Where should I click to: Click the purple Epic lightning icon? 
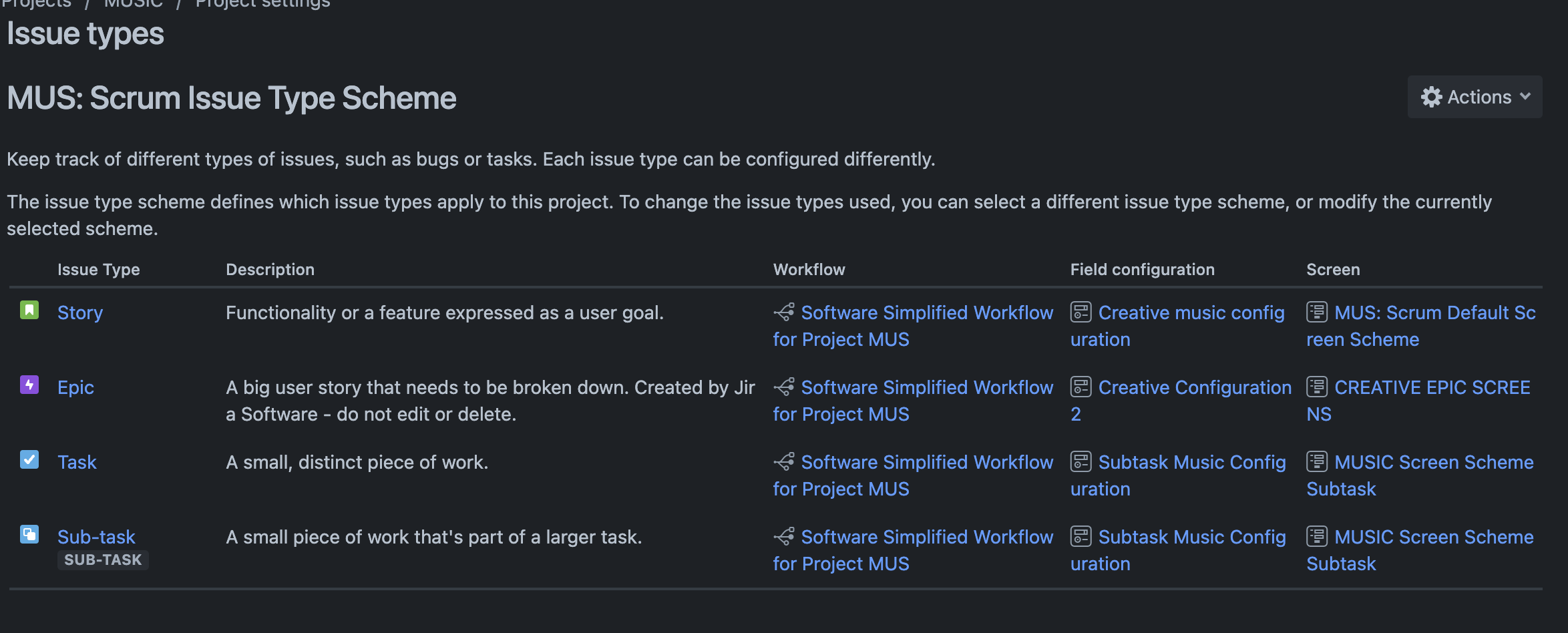point(29,385)
